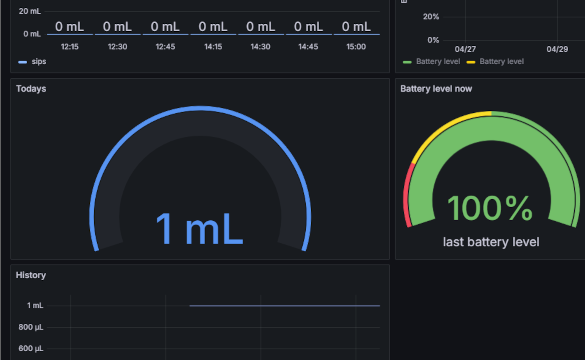Click the 14:30 time axis label
The width and height of the screenshot is (585, 360).
coord(260,47)
